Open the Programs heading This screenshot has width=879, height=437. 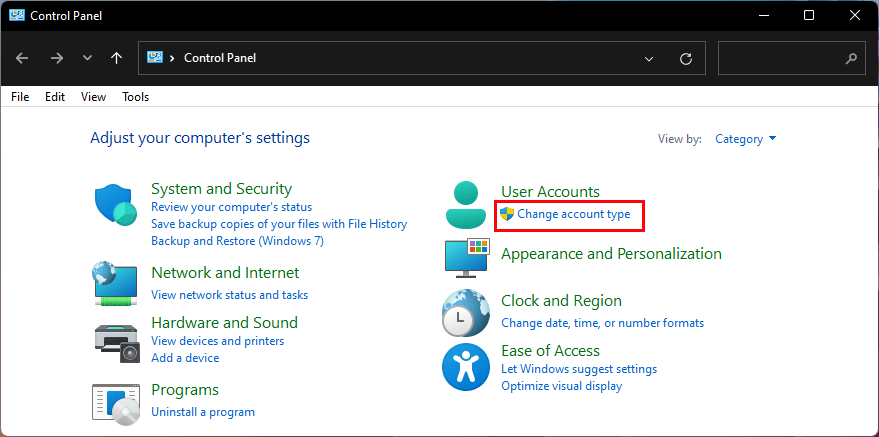click(185, 389)
